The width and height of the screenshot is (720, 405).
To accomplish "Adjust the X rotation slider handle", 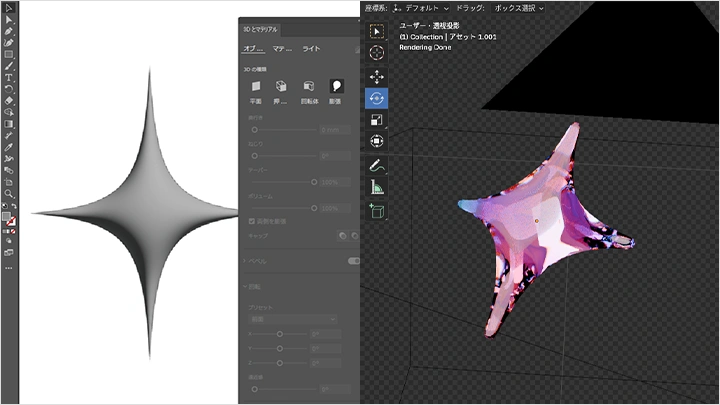I will tap(280, 334).
